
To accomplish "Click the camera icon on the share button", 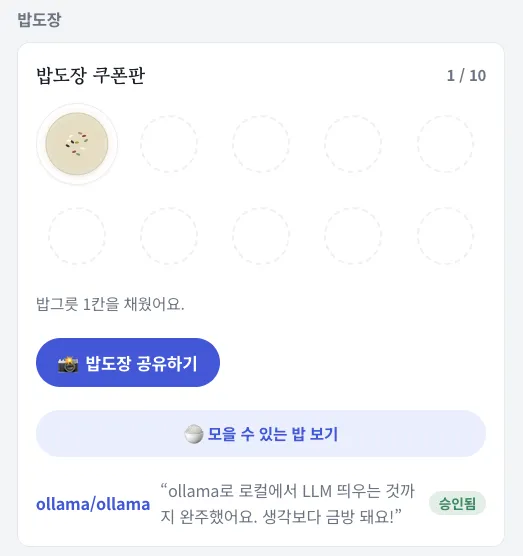I will pos(68,364).
